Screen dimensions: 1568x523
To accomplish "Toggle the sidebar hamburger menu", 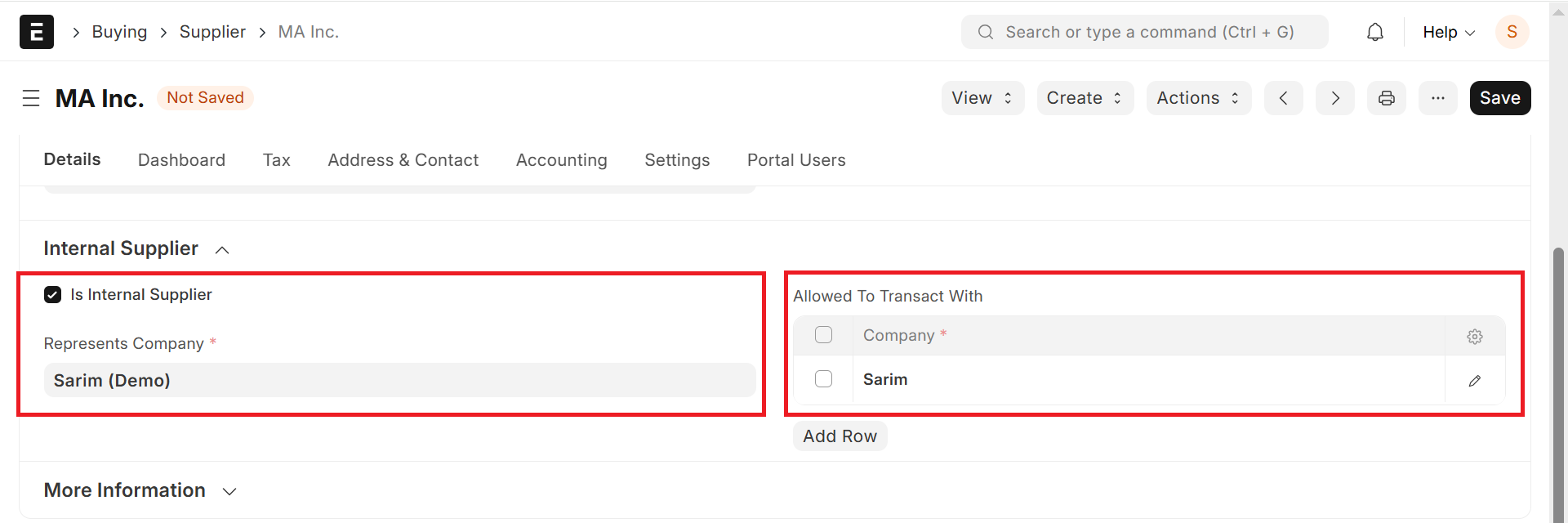I will [x=31, y=98].
